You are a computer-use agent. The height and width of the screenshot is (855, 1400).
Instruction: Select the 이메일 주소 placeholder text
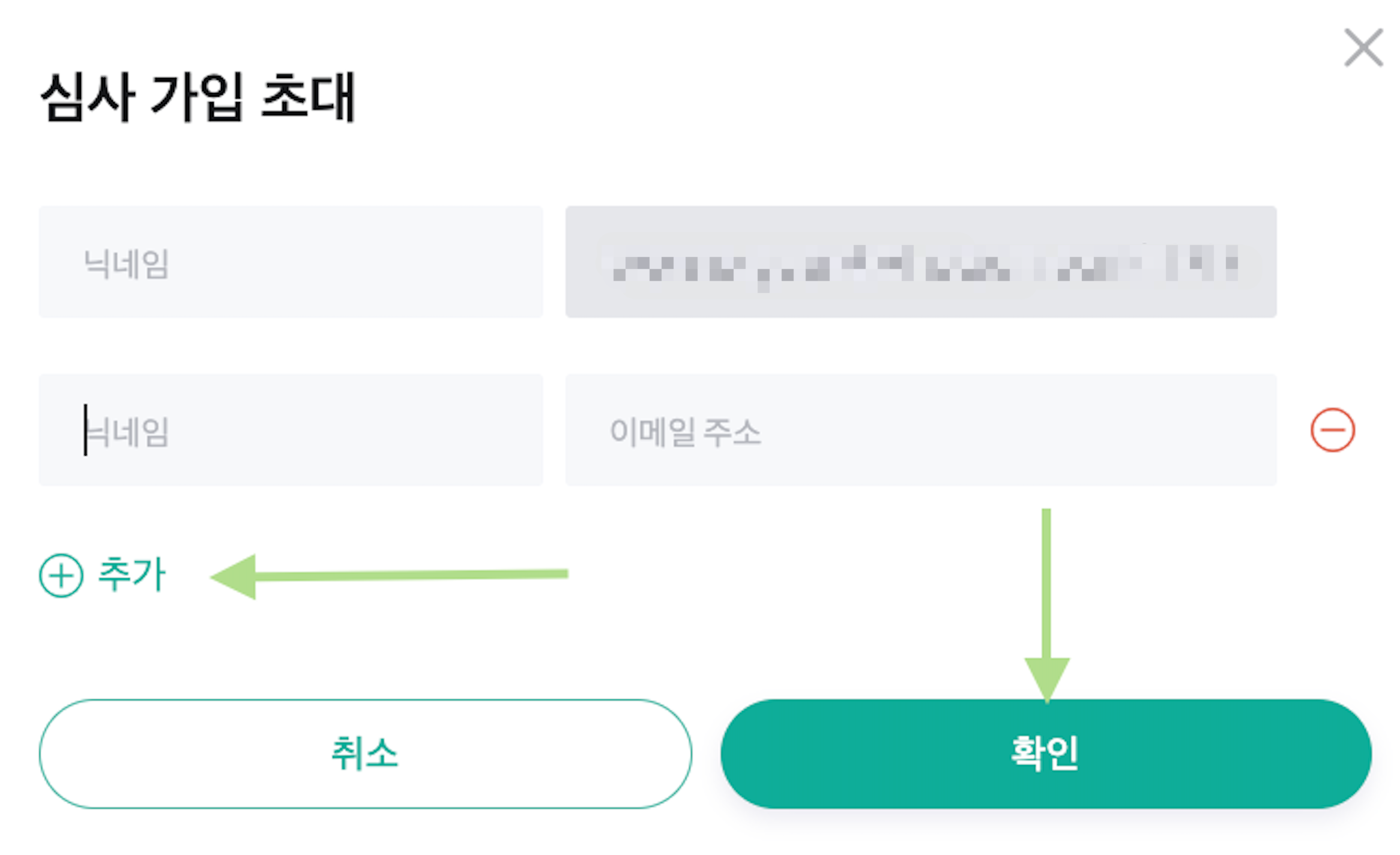pyautogui.click(x=686, y=432)
